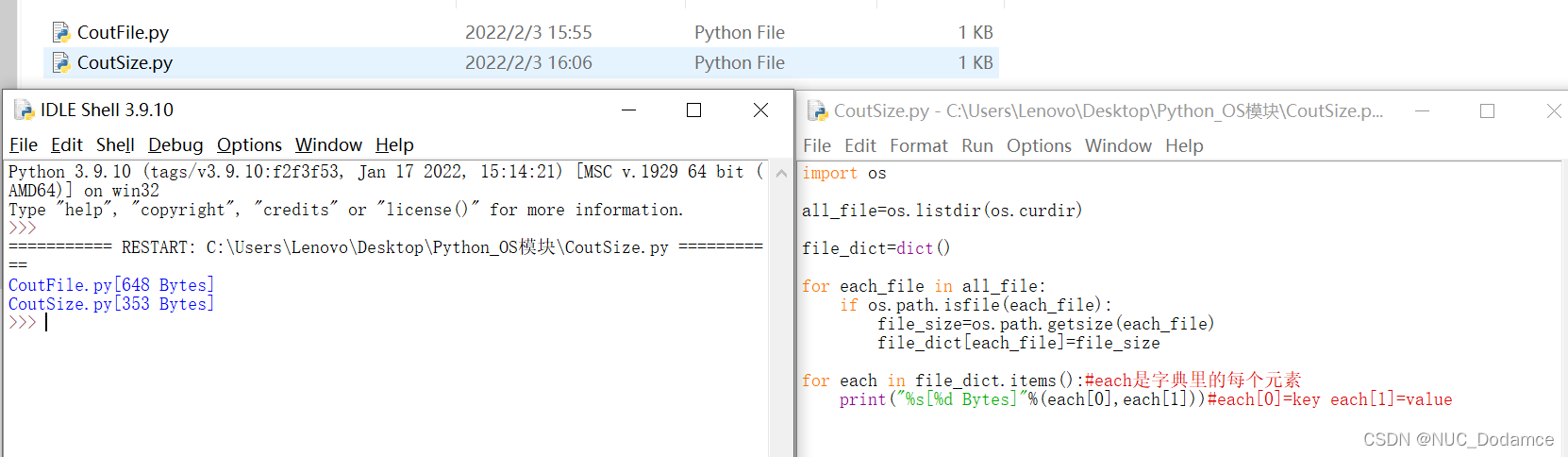Open File menu in IDLE Shell
The width and height of the screenshot is (1568, 457).
[24, 144]
